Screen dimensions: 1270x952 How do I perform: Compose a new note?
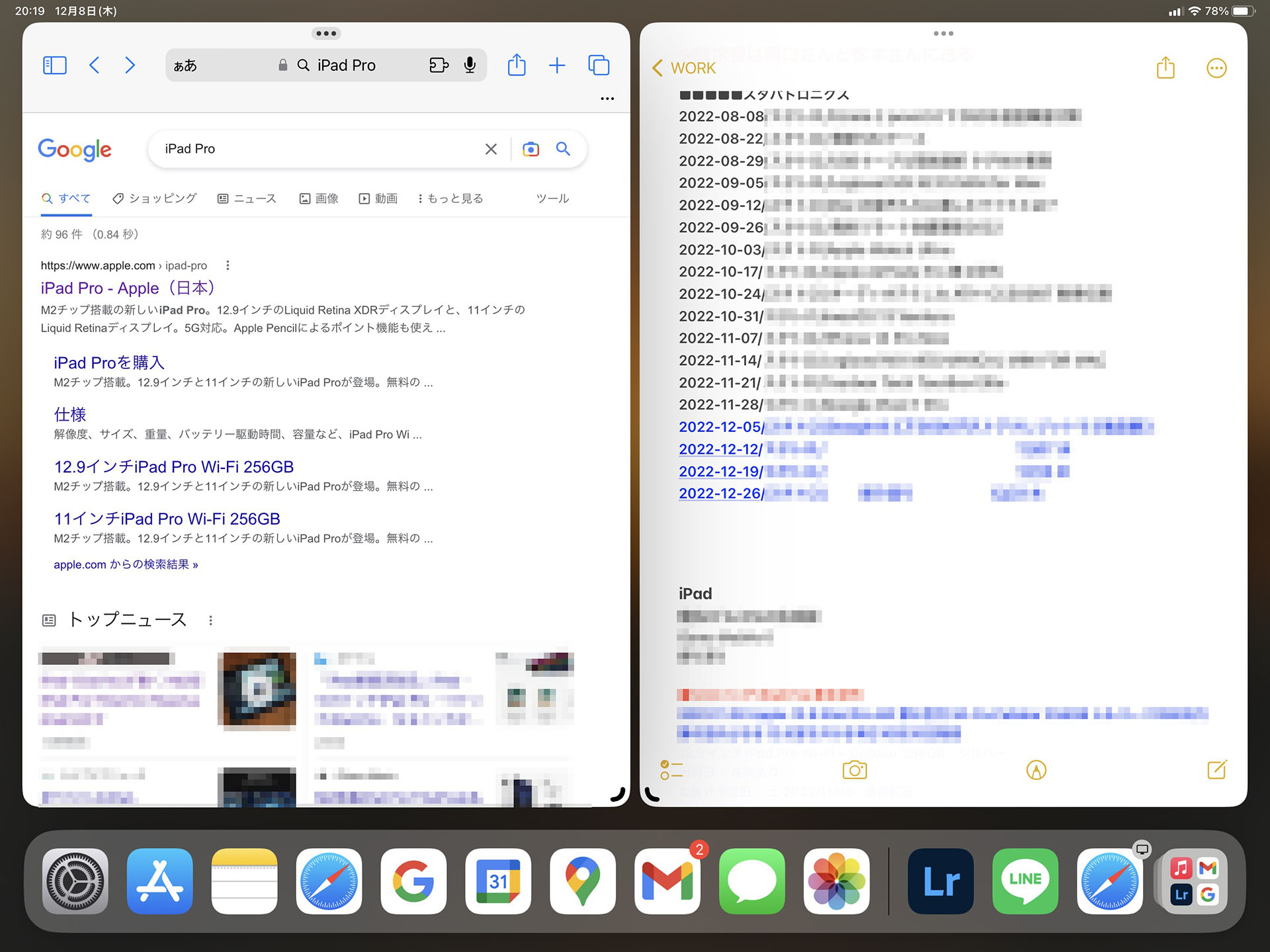(1216, 769)
